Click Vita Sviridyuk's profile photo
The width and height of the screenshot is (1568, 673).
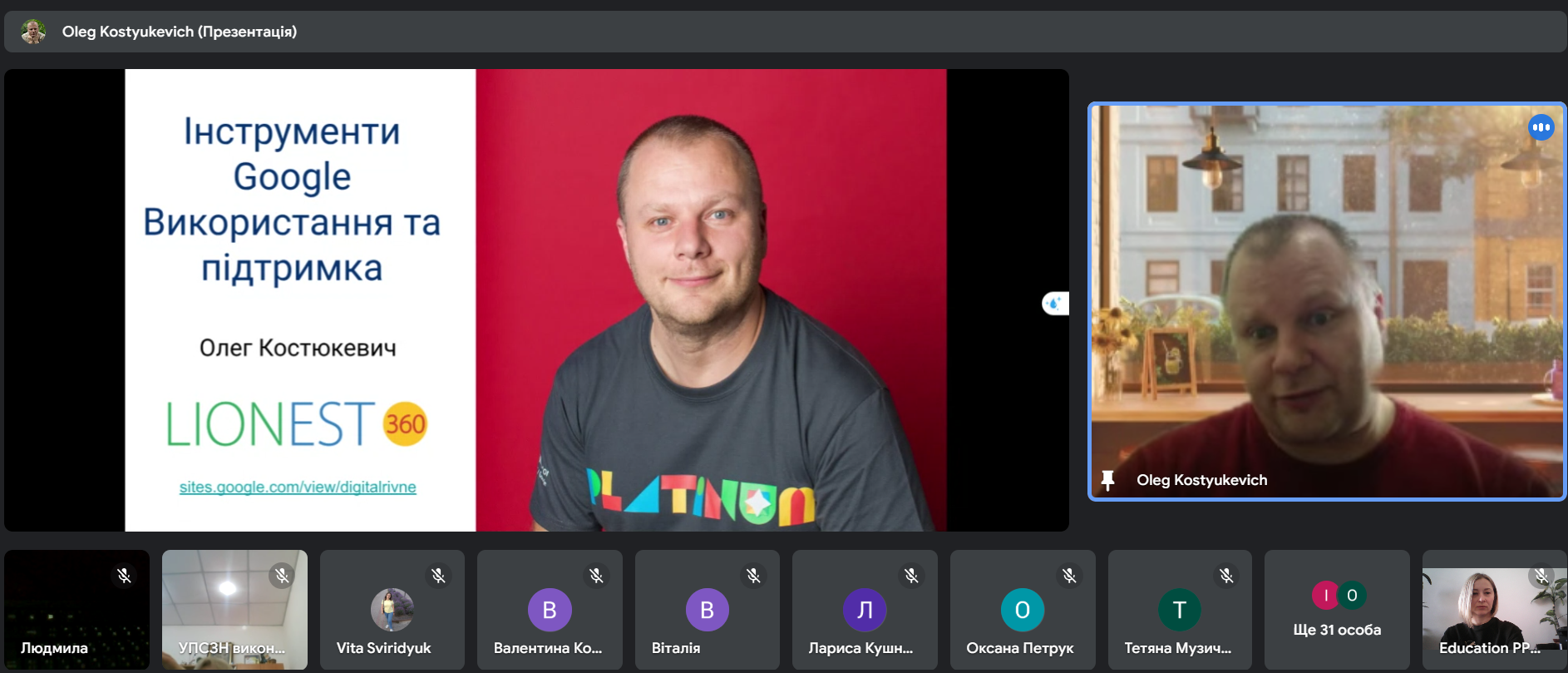coord(392,610)
